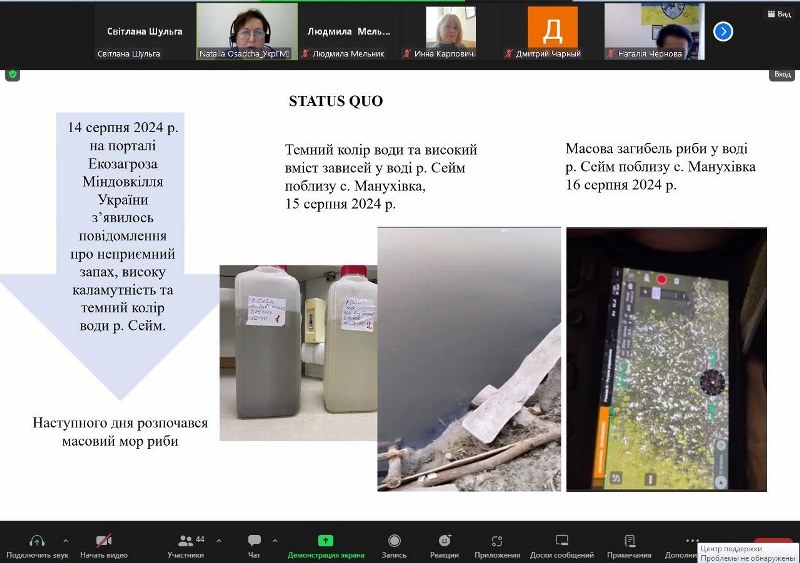Select Natalia Osadcha's video thumbnail
Image resolution: width=800 pixels, height=563 pixels.
coord(246,31)
